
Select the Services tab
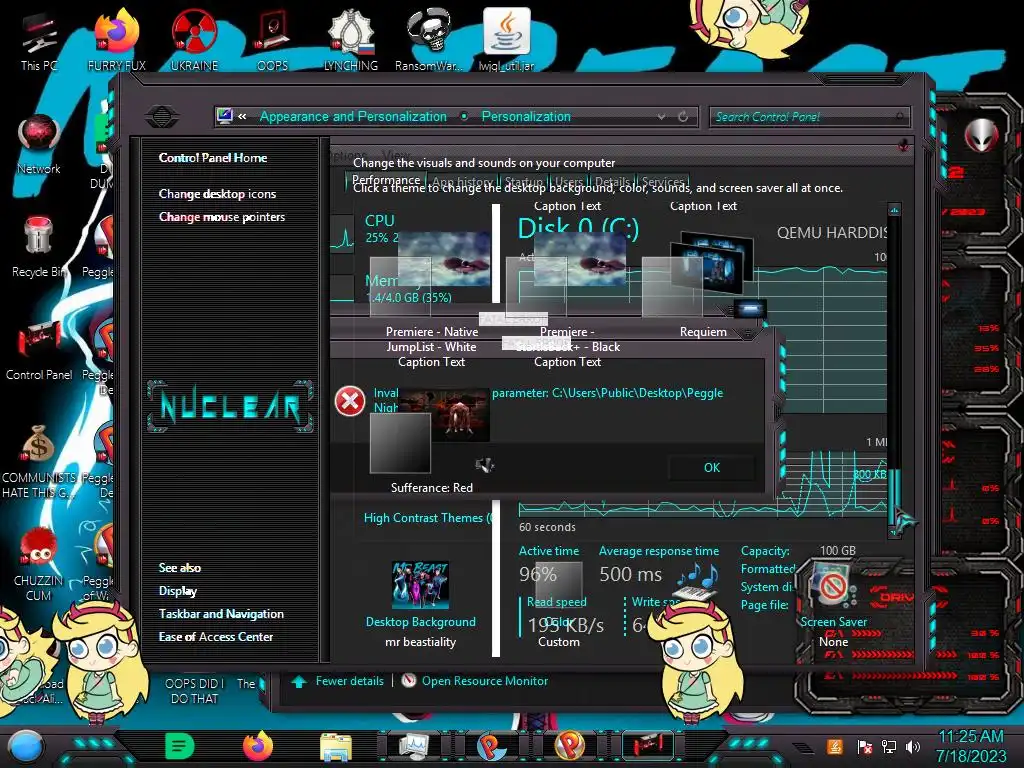coord(662,182)
